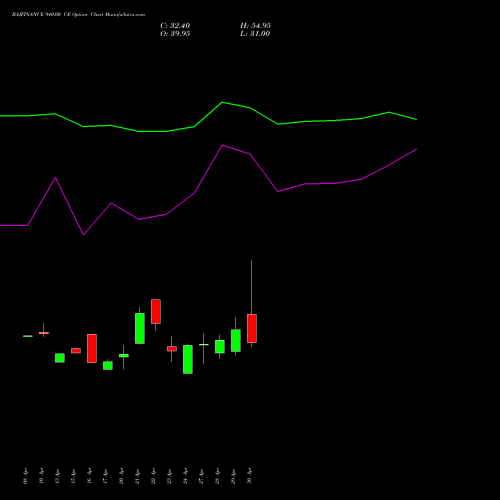Select the 23 Apr date label

tap(170, 476)
